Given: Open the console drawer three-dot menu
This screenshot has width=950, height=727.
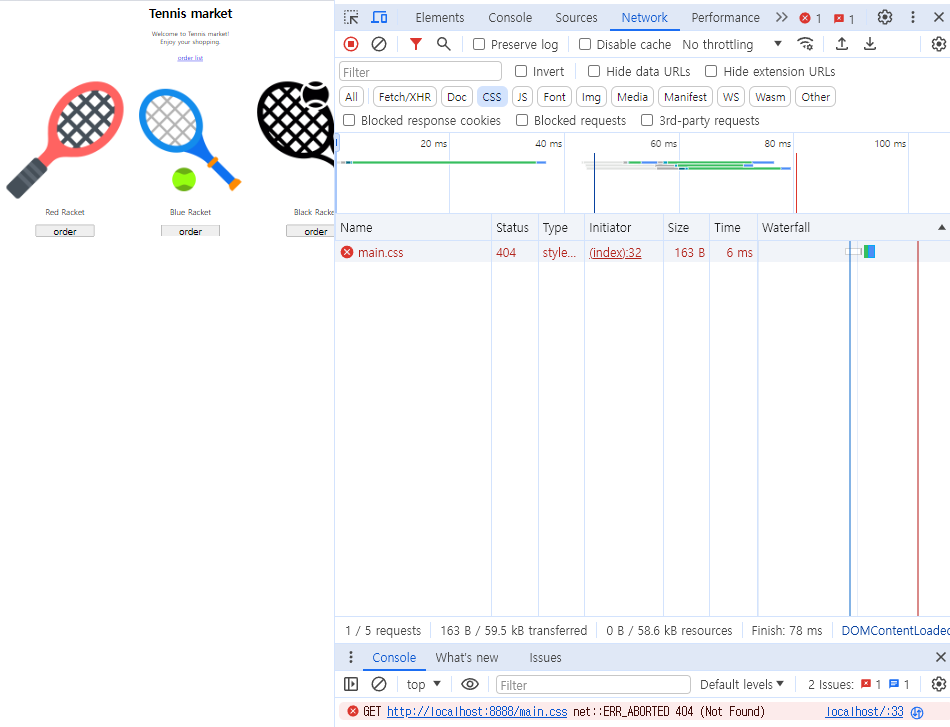Looking at the screenshot, I should (x=350, y=657).
